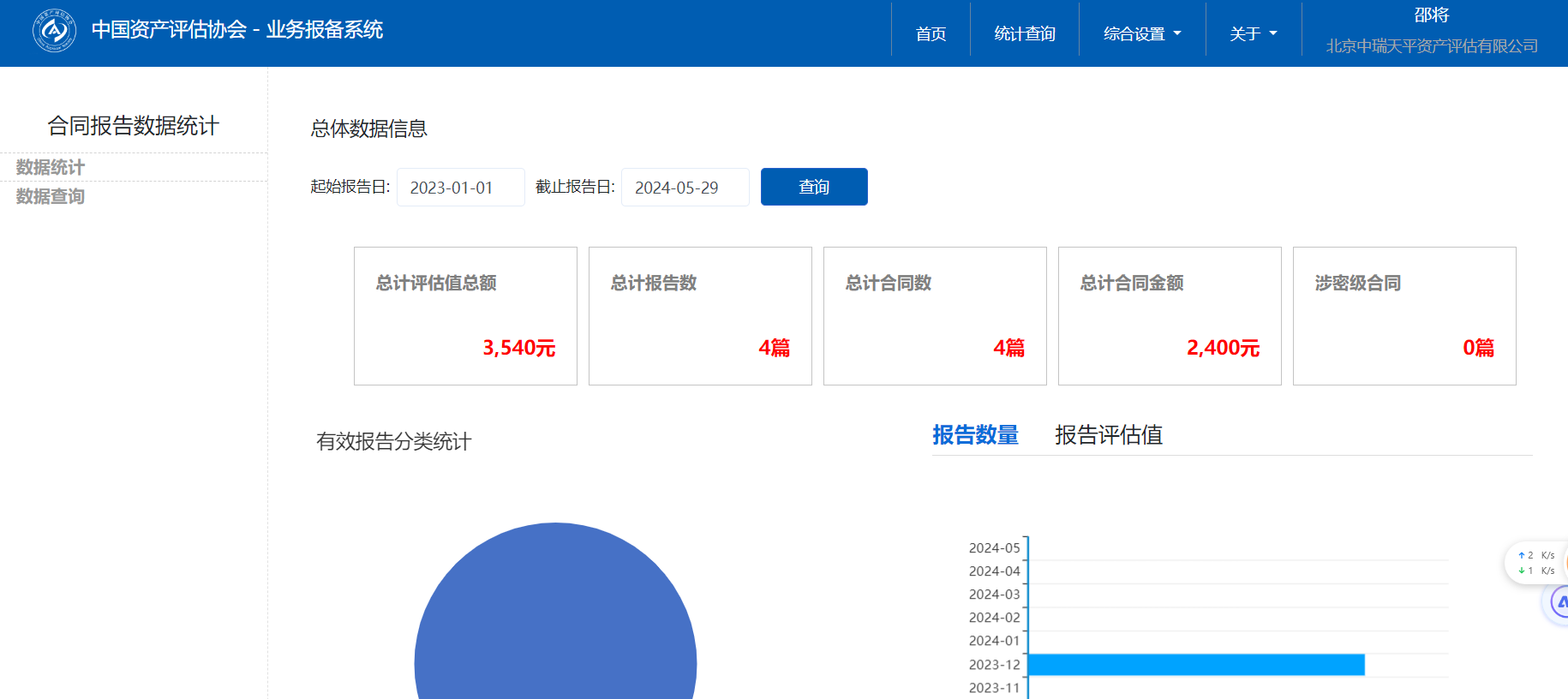Select the 报告数量 tab
The image size is (1568, 699).
[975, 435]
